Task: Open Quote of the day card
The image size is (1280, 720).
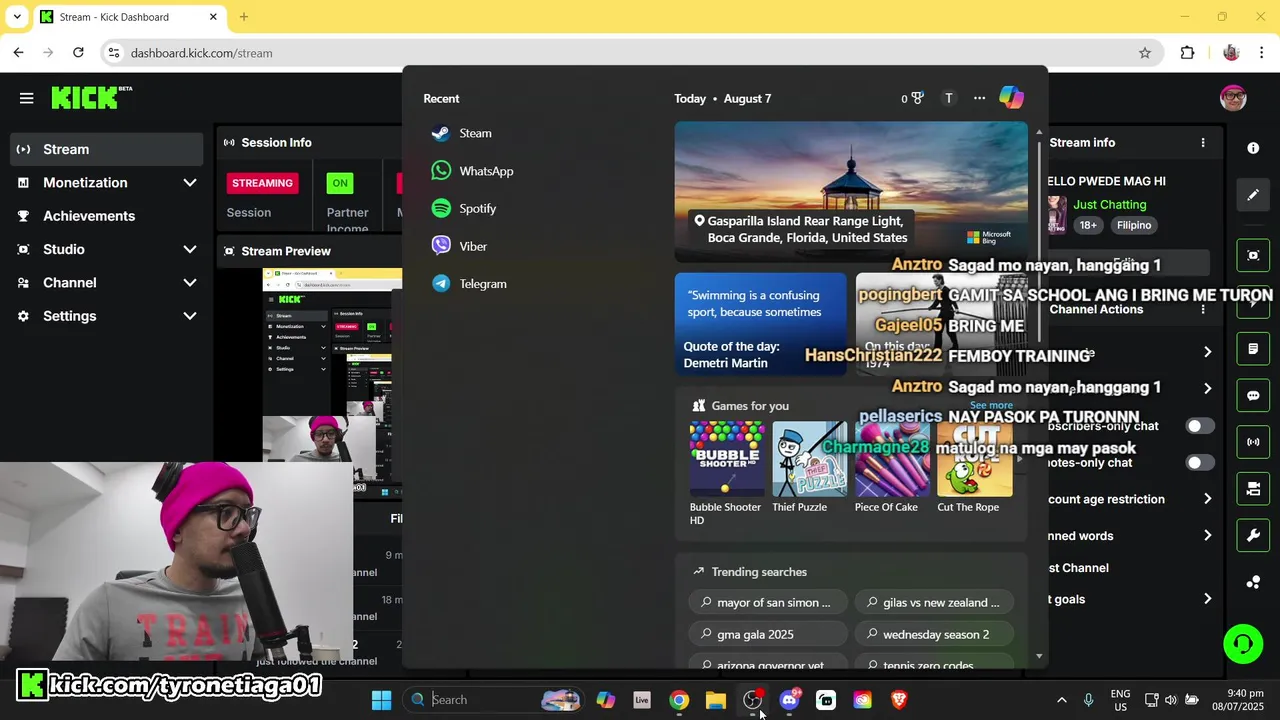Action: click(x=760, y=324)
